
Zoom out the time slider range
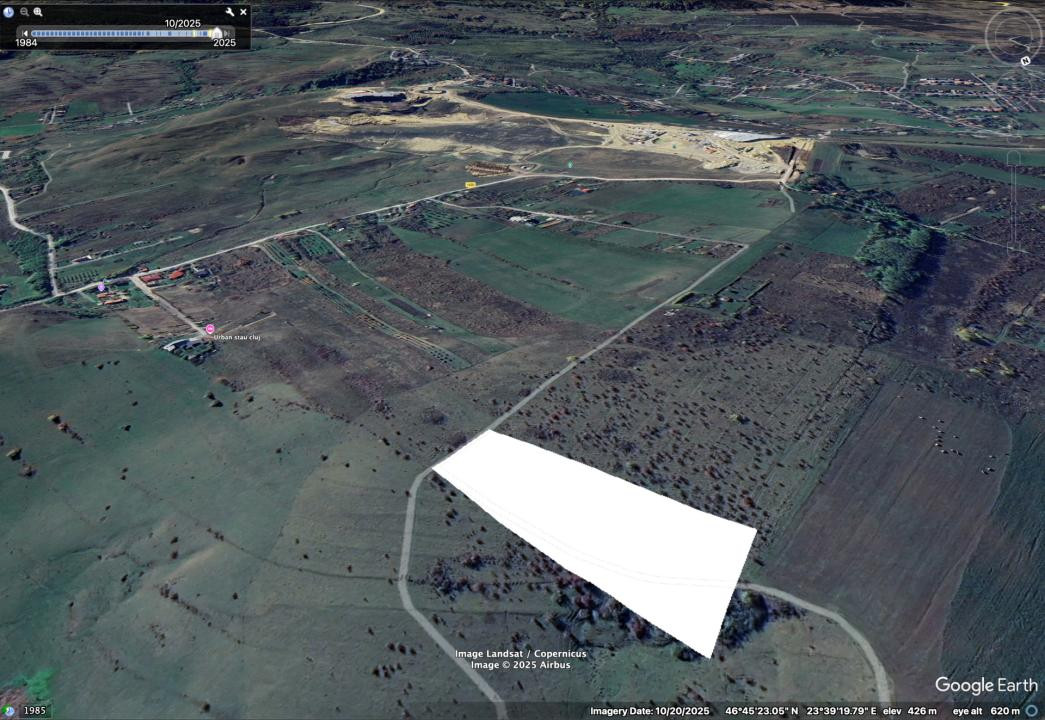click(25, 12)
